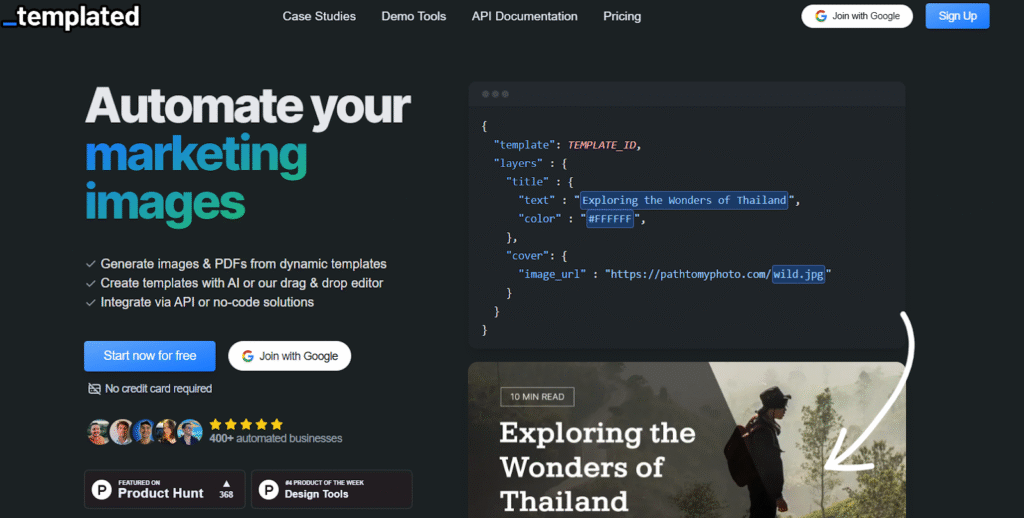Viewport: 1024px width, 518px height.
Task: Click the five-star rating icons
Action: pos(246,424)
